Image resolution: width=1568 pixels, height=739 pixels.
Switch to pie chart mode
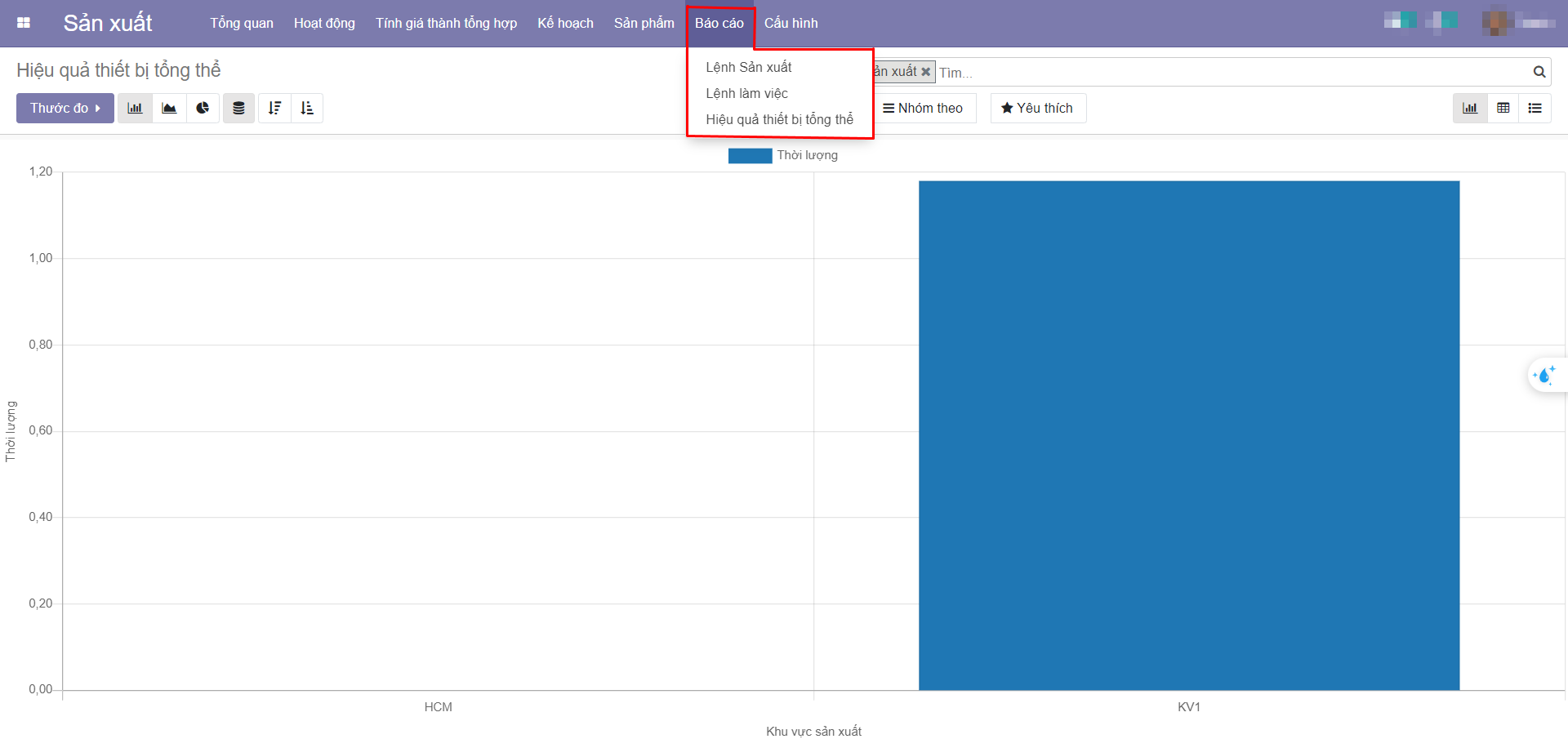203,108
